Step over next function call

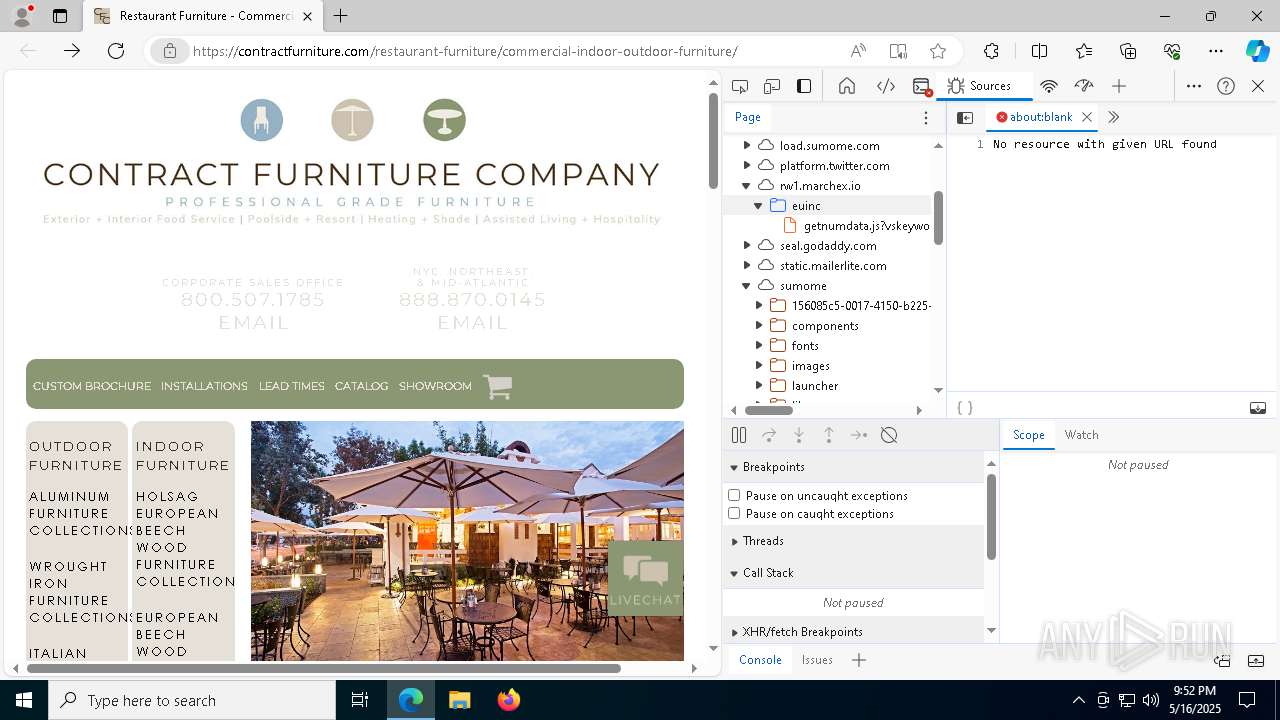769,435
